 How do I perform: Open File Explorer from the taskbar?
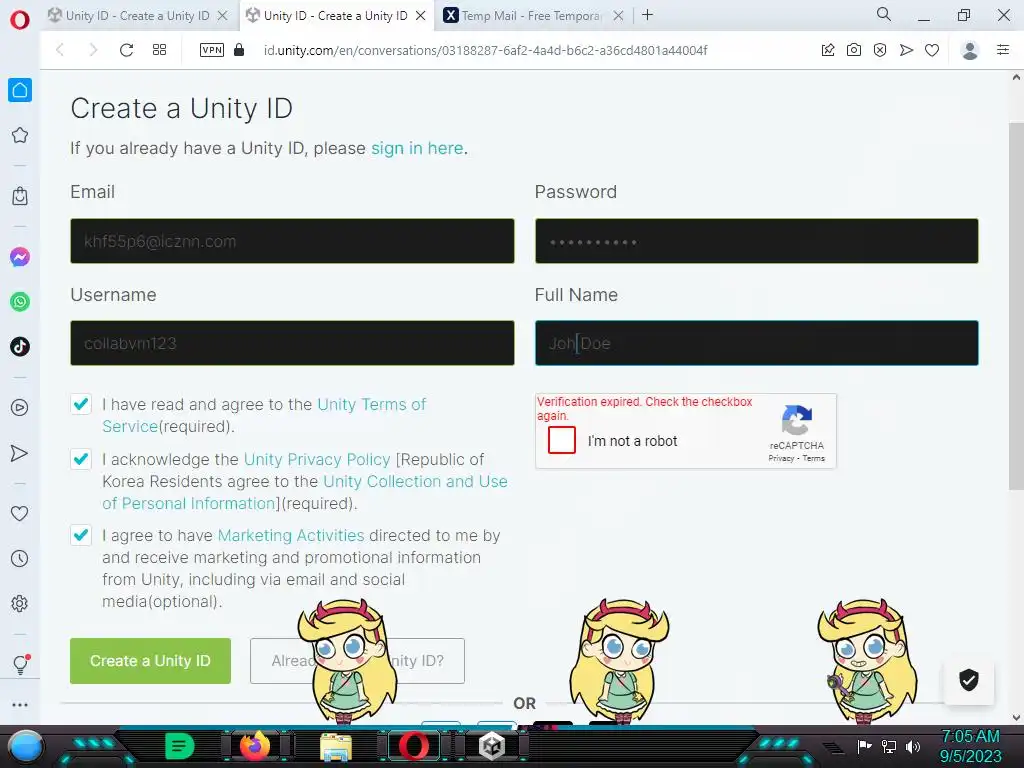coord(336,747)
